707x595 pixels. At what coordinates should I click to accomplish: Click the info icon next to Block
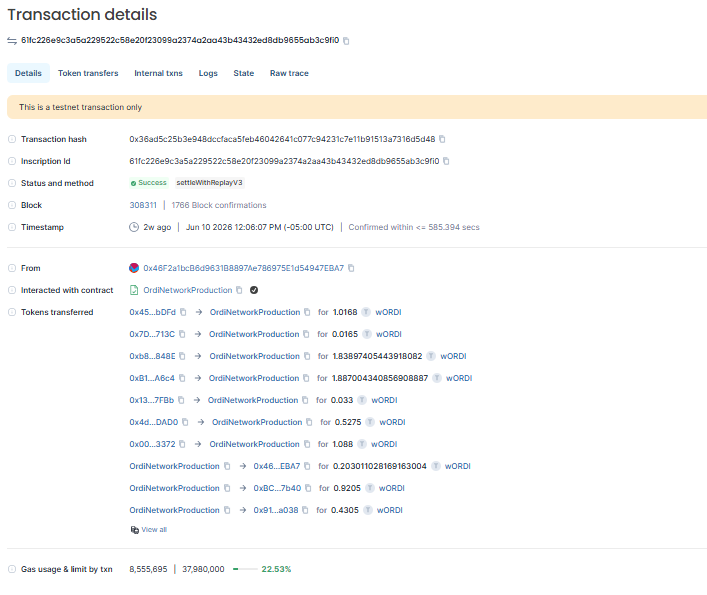point(12,205)
